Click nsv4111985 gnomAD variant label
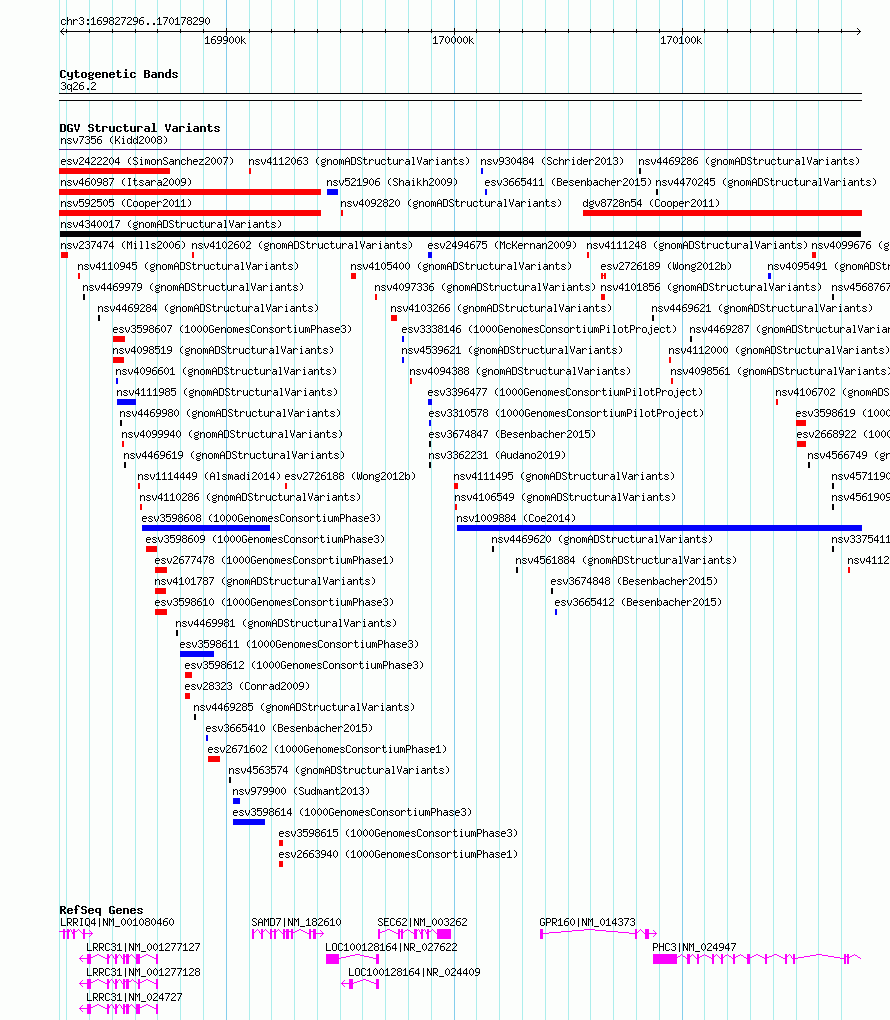The image size is (890, 1020). tap(227, 392)
